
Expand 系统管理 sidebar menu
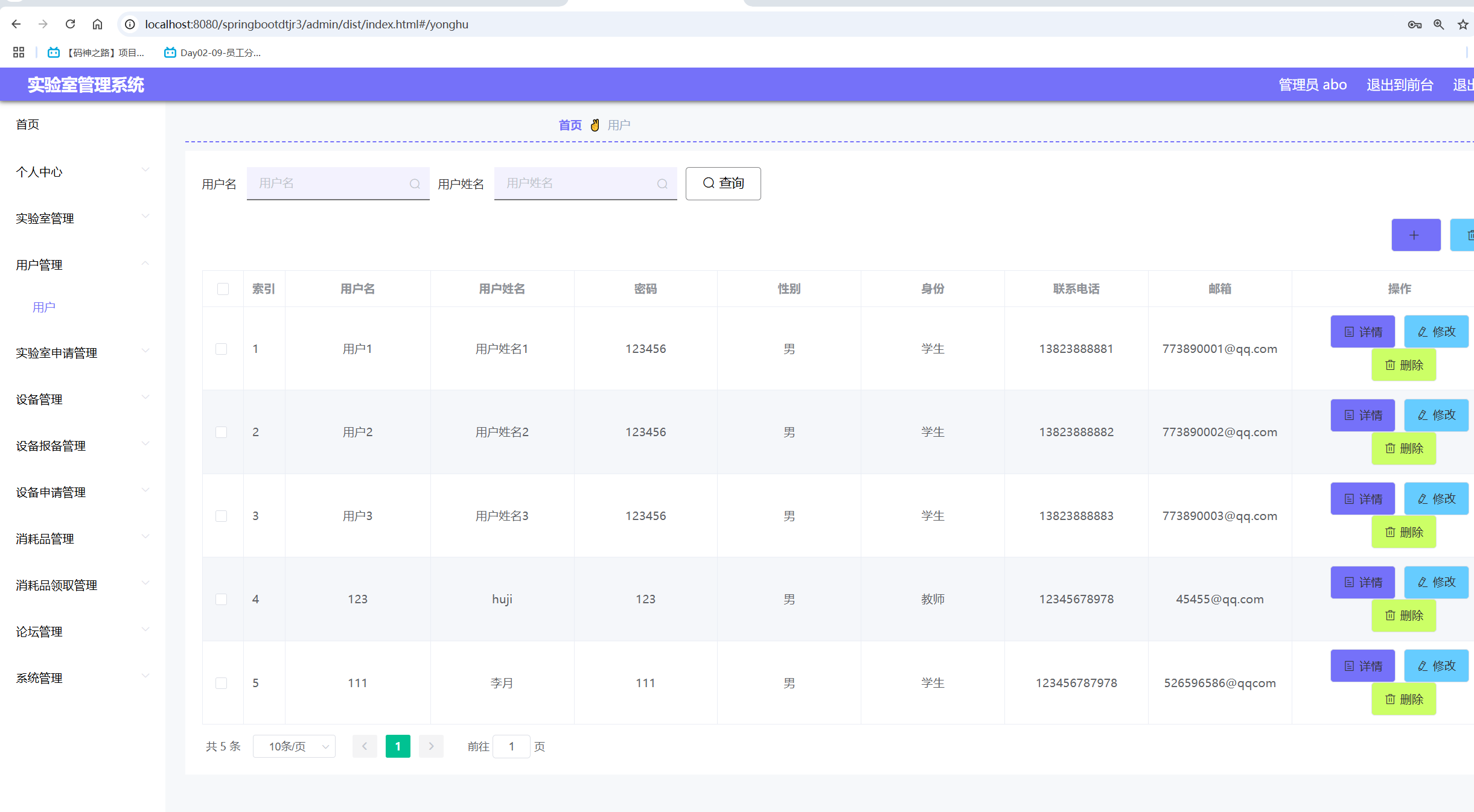coord(83,678)
